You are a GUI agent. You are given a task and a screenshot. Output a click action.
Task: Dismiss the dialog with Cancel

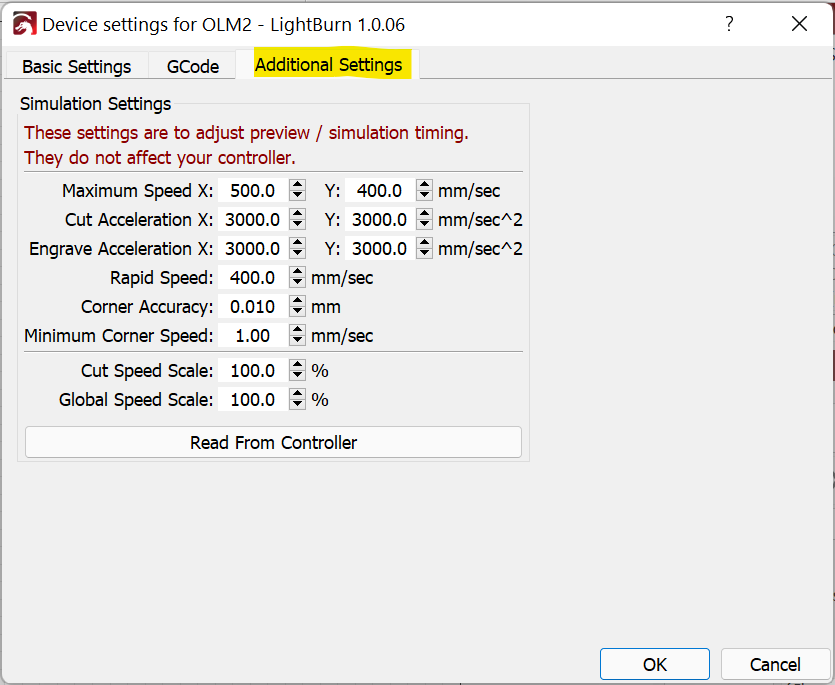pos(775,664)
